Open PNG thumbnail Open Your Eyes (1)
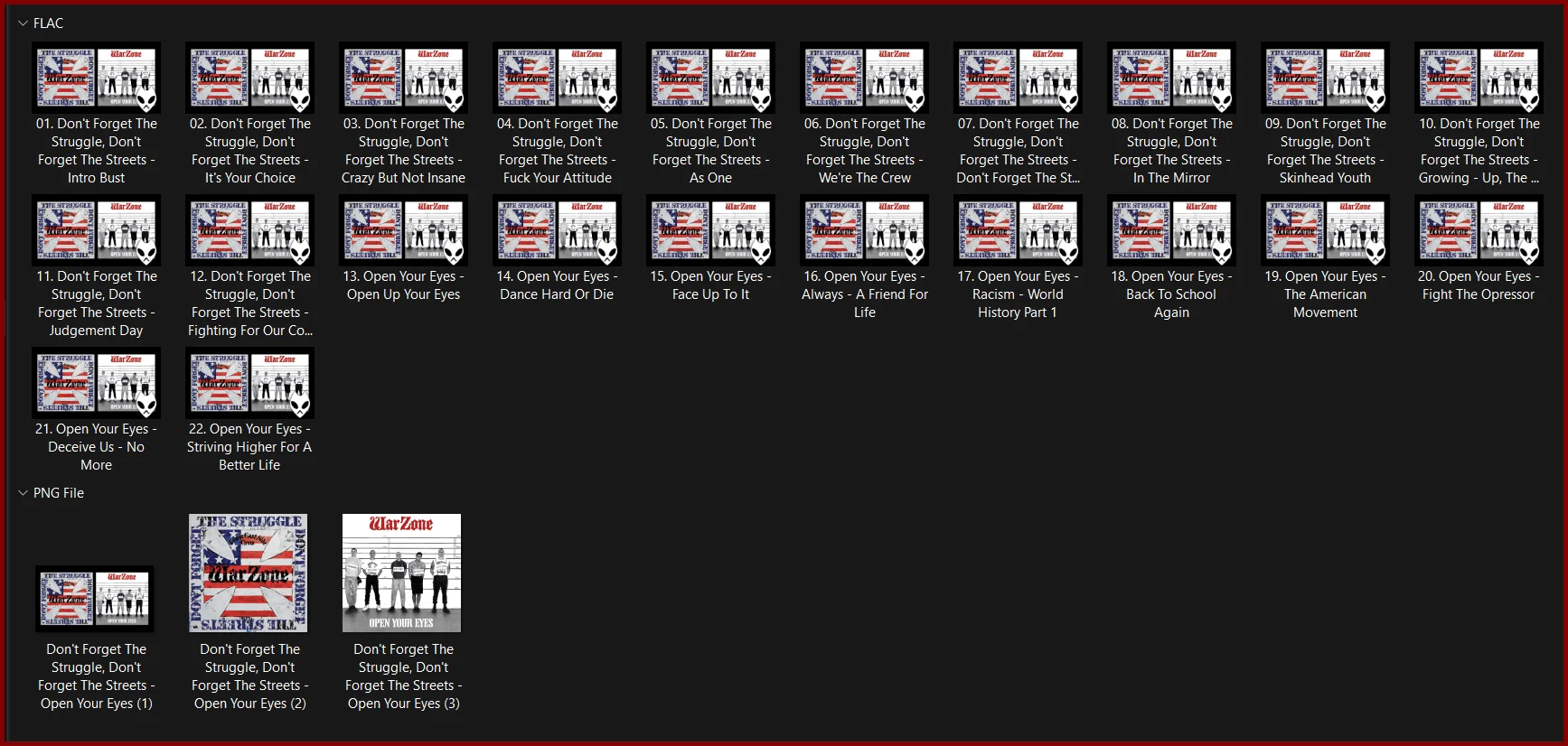The height and width of the screenshot is (746, 1568). 95,598
